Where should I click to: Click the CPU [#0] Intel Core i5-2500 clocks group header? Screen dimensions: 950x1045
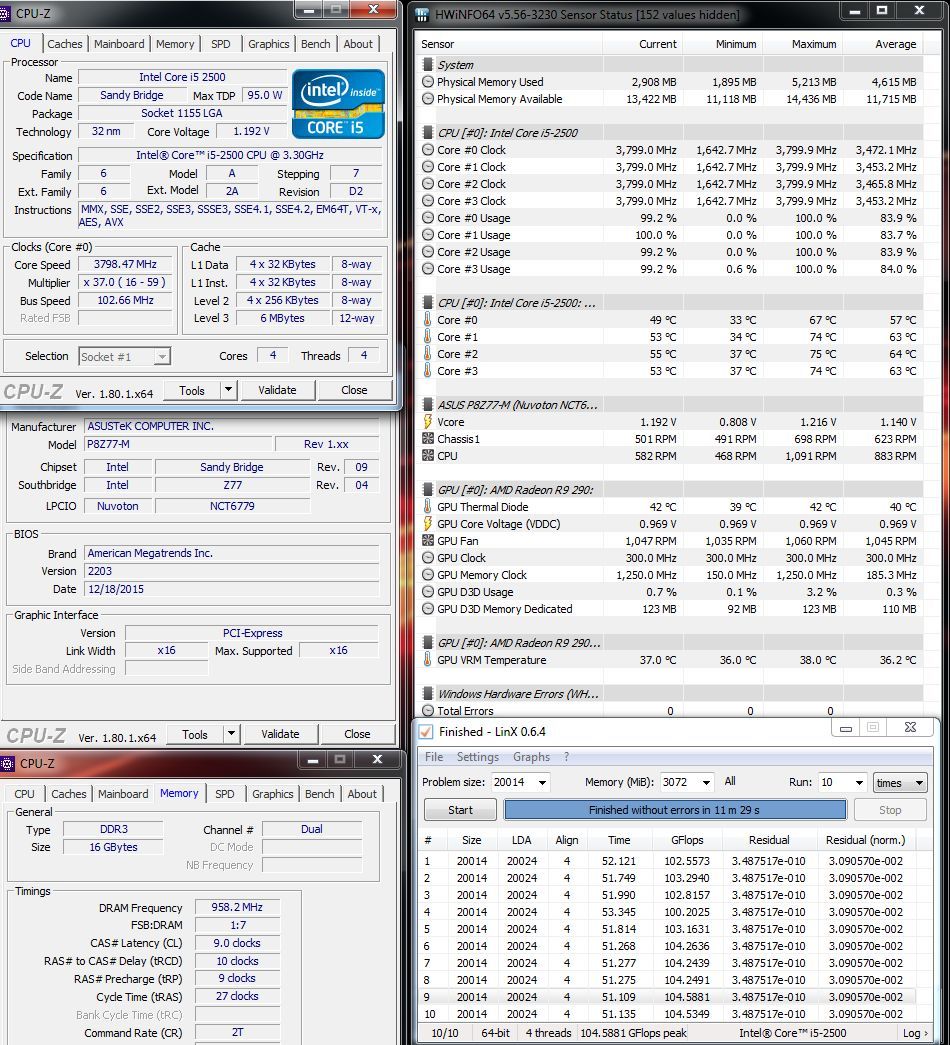coord(673,133)
